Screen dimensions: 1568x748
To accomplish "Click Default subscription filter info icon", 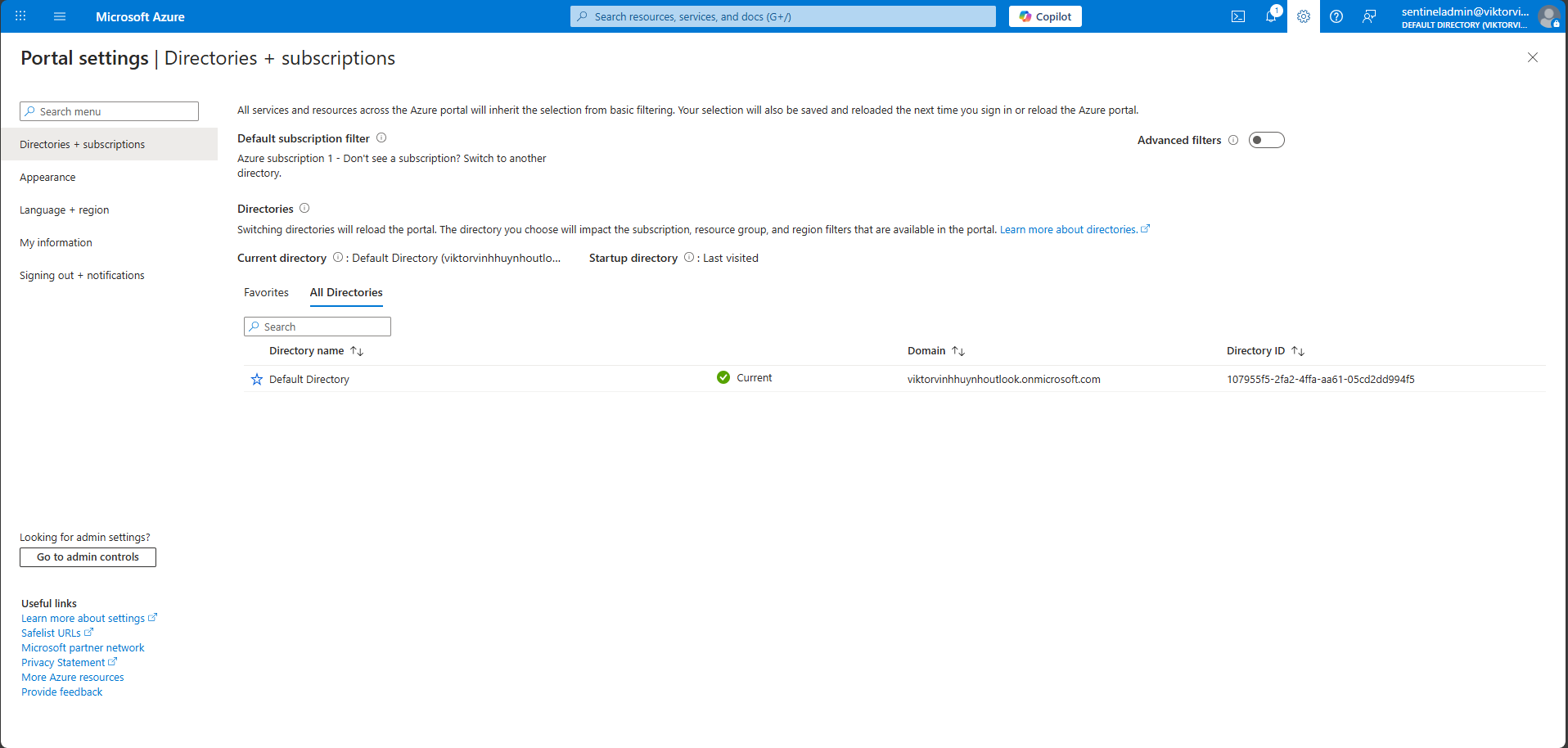I will 381,138.
